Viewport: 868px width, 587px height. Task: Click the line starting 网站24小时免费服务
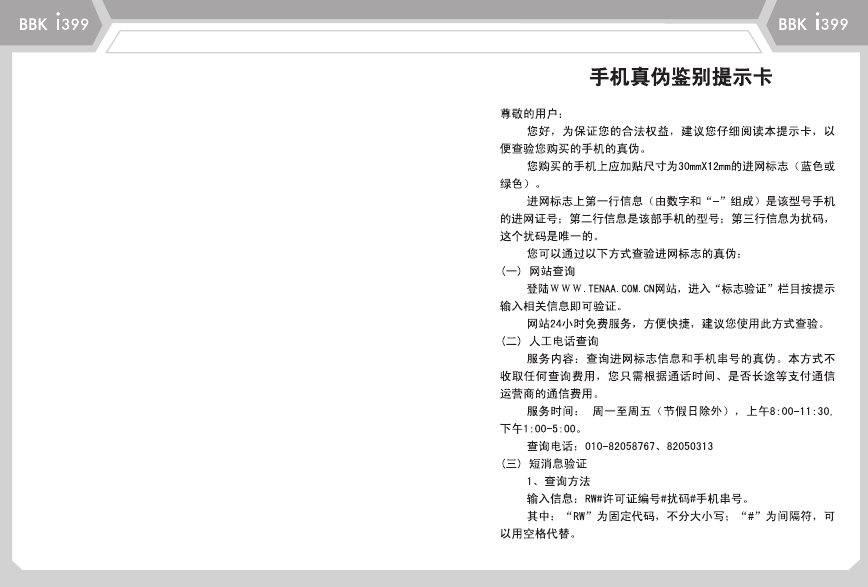click(x=676, y=323)
